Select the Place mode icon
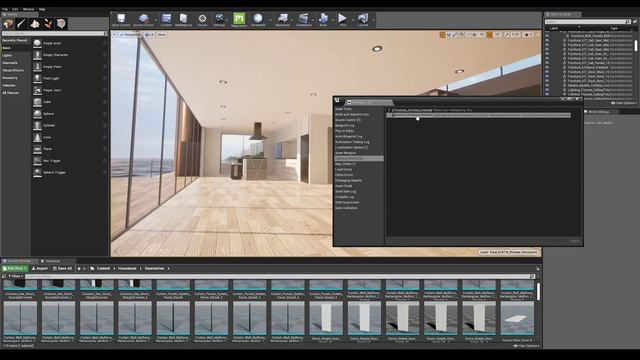The image size is (640, 360). pos(8,24)
